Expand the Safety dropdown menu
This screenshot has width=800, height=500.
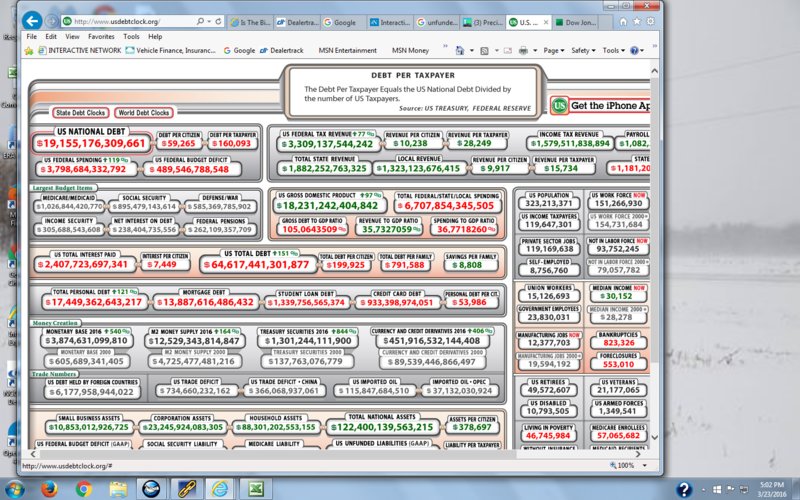583,51
